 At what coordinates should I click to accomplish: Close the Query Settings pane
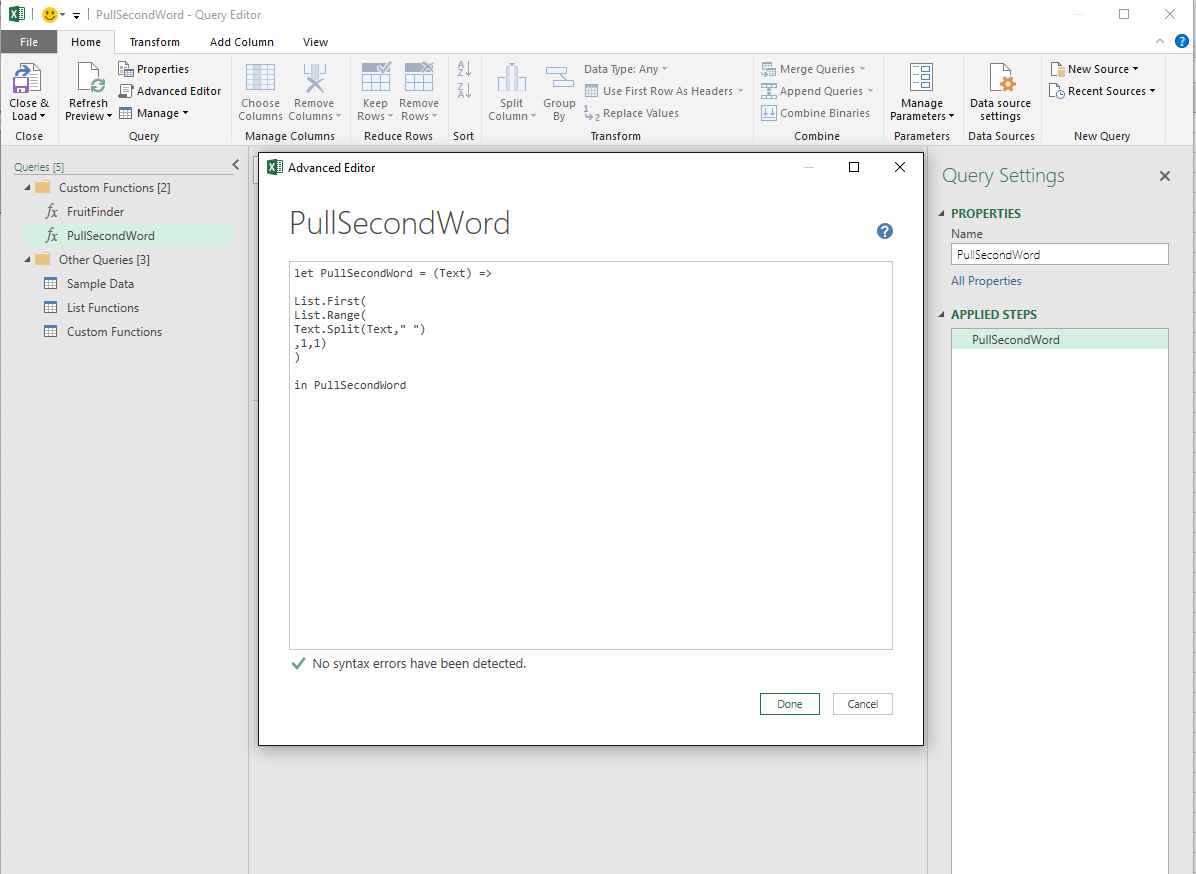pyautogui.click(x=1165, y=176)
